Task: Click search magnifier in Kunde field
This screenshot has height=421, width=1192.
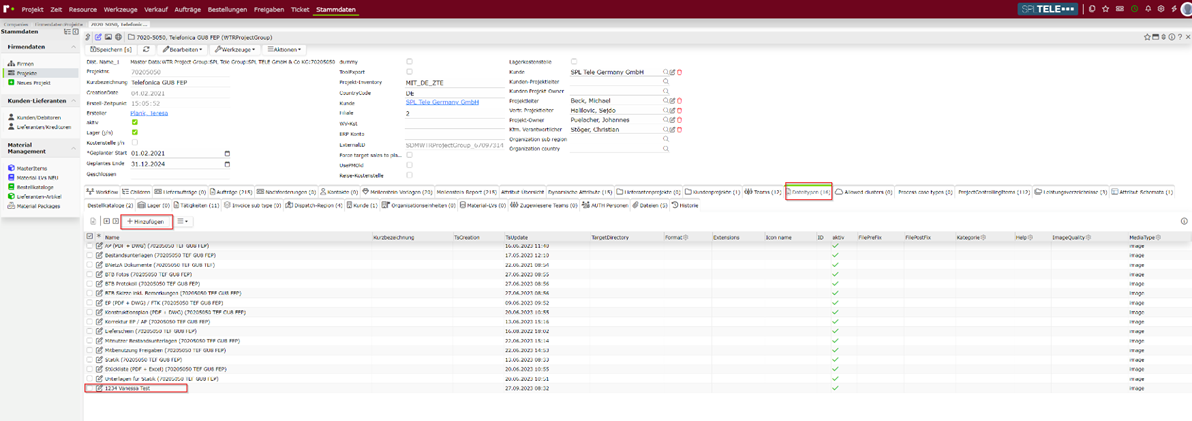Action: 665,72
